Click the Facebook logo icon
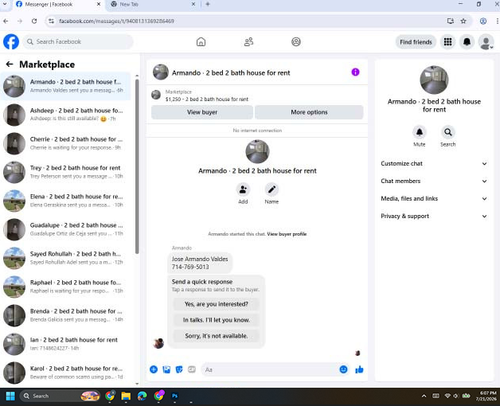 click(x=11, y=42)
